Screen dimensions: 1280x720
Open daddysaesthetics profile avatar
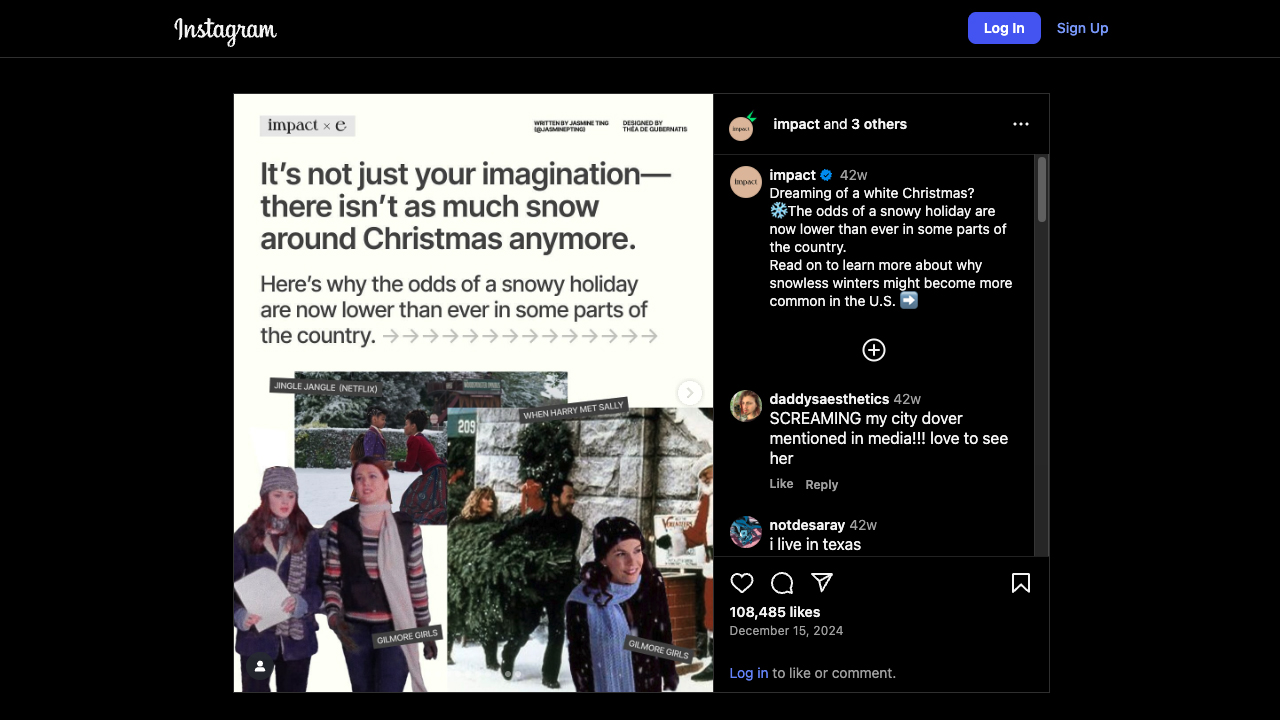pyautogui.click(x=746, y=406)
